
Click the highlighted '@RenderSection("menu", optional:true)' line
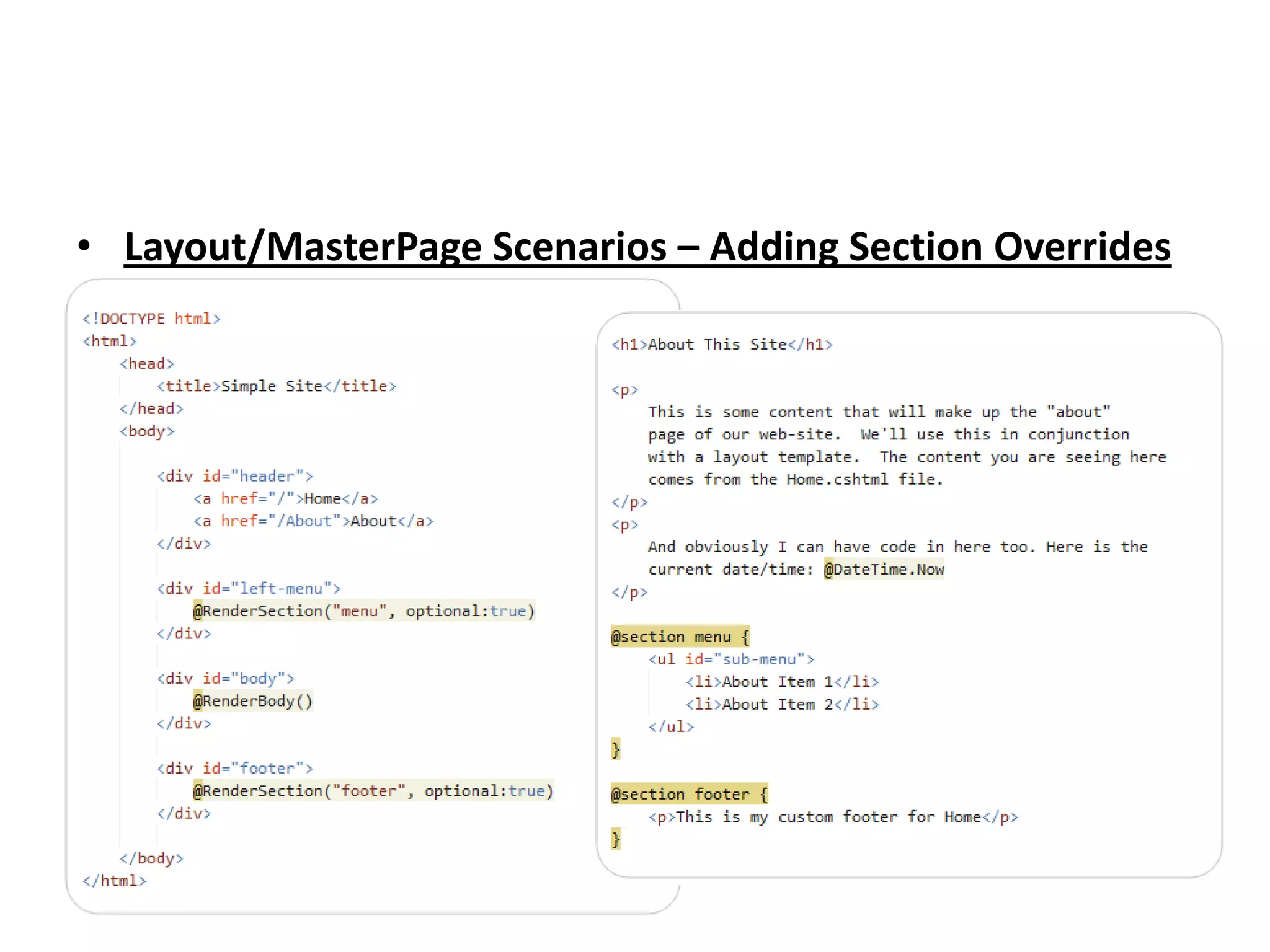tap(364, 611)
